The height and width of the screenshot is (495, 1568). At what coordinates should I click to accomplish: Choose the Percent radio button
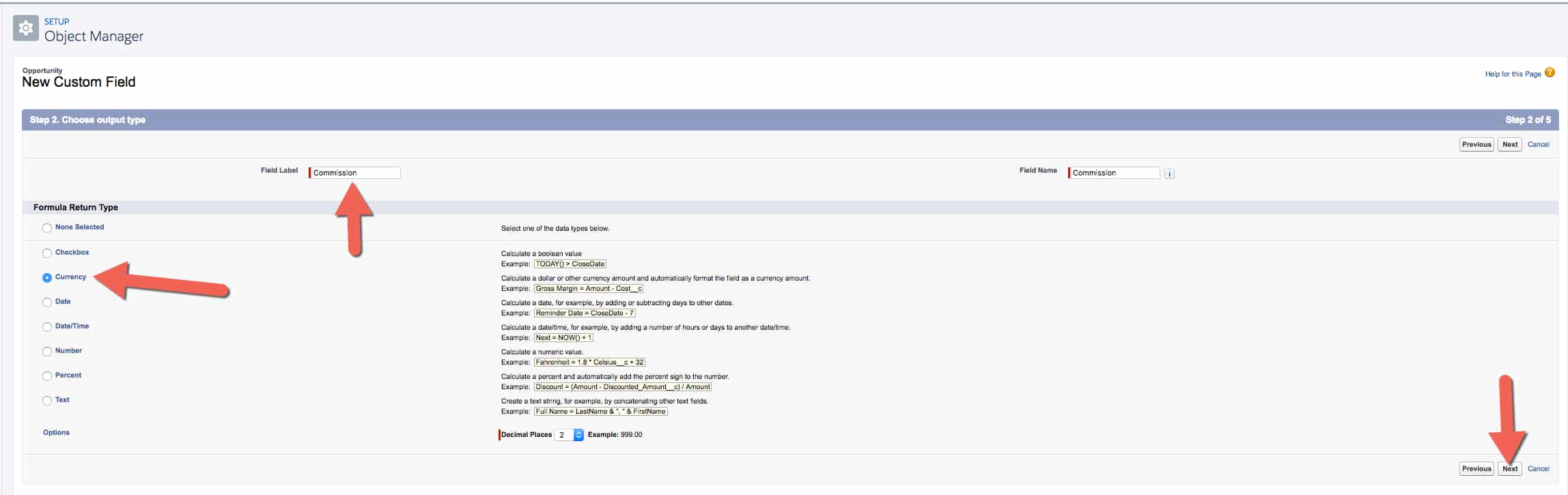pyautogui.click(x=47, y=376)
